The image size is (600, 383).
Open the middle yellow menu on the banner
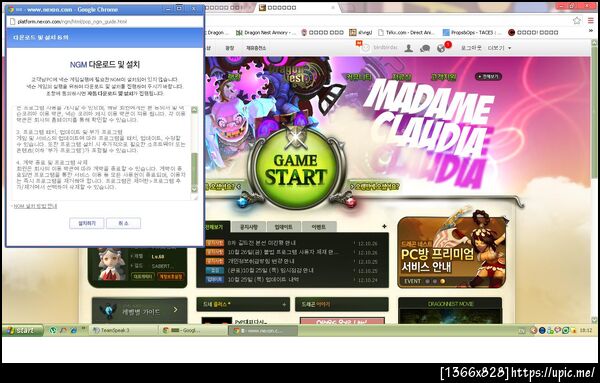click(401, 77)
